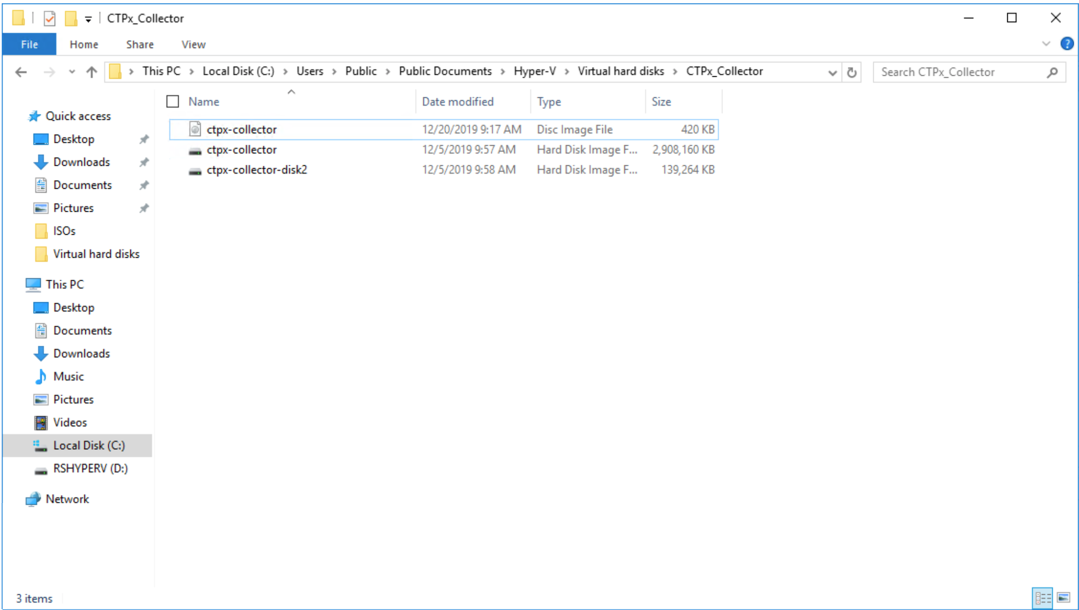Open the ISOs folder in sidebar
Viewport: 1079px width, 610px height.
point(64,231)
